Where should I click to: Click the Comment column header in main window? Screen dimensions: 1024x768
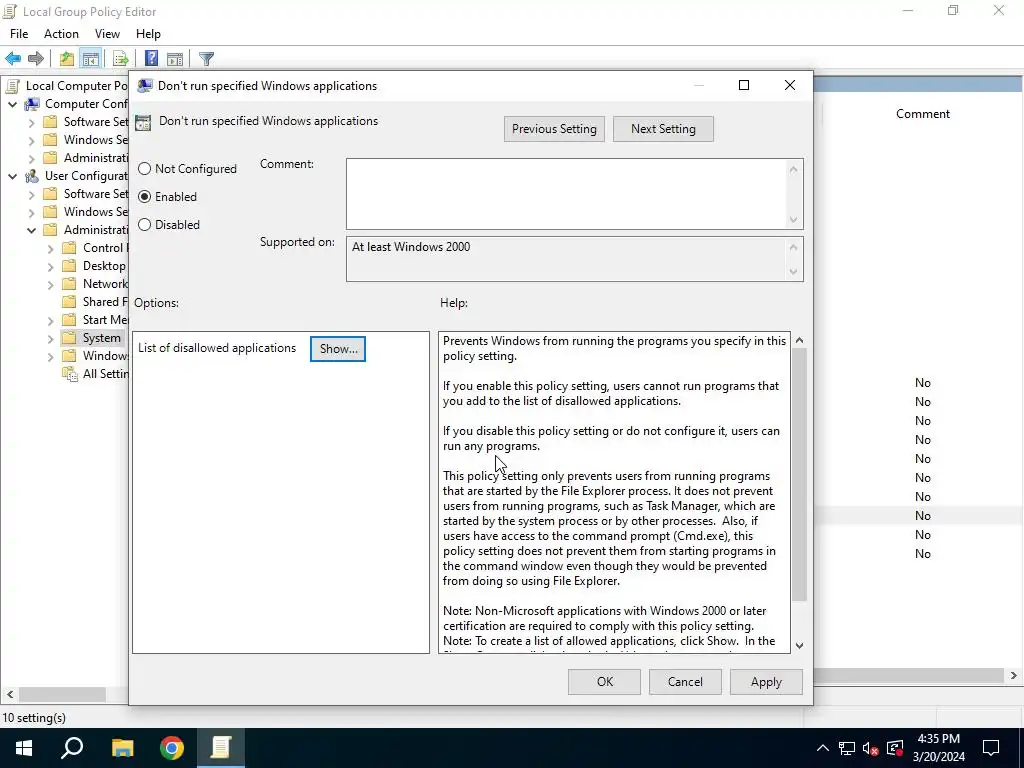pyautogui.click(x=923, y=114)
